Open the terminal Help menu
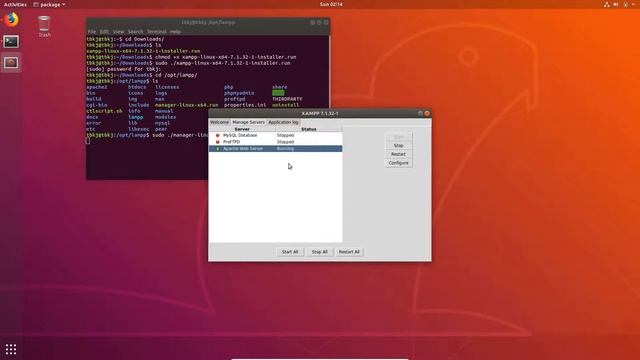The width and height of the screenshot is (640, 360). (175, 31)
